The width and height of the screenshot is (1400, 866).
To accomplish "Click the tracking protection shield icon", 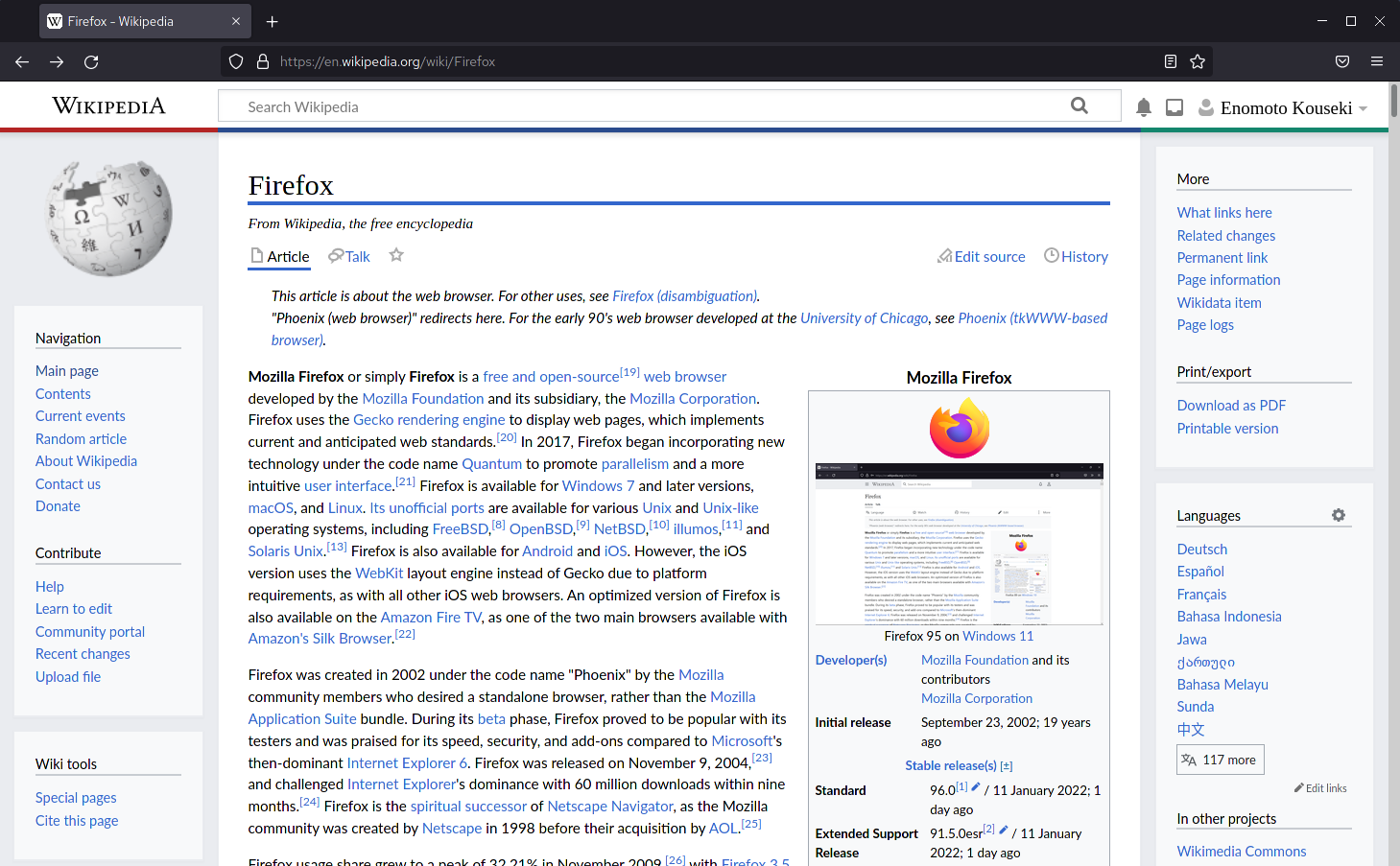I will (236, 62).
